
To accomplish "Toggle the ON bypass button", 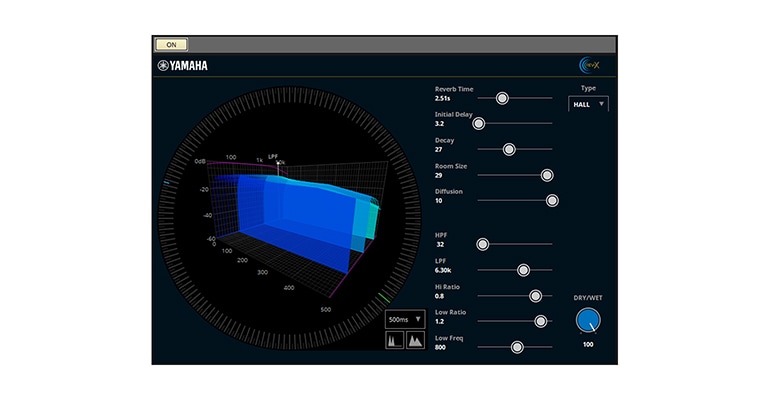I will coord(170,44).
